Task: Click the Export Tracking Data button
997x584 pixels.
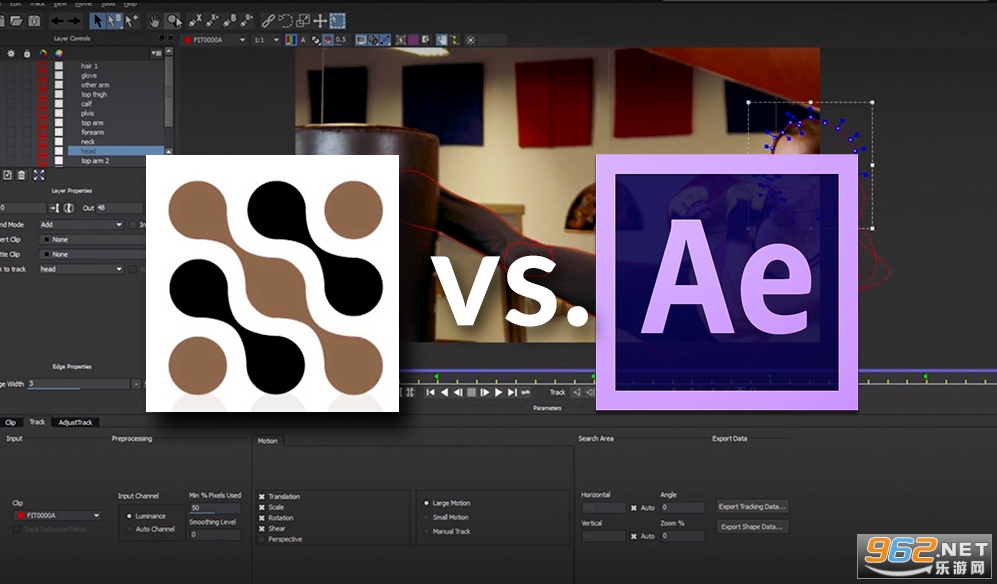Action: (752, 507)
